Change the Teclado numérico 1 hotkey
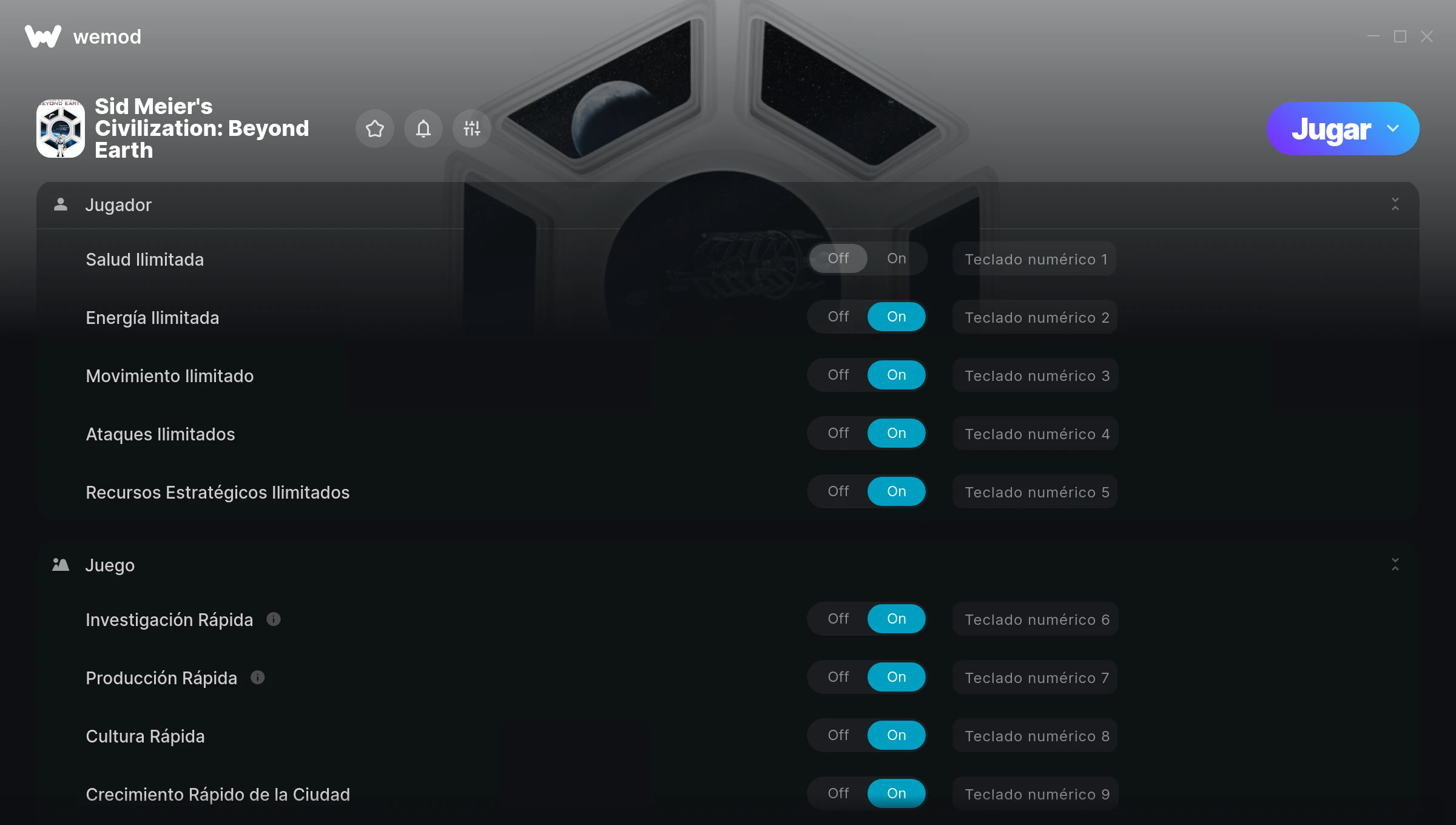The height and width of the screenshot is (825, 1456). 1034,259
